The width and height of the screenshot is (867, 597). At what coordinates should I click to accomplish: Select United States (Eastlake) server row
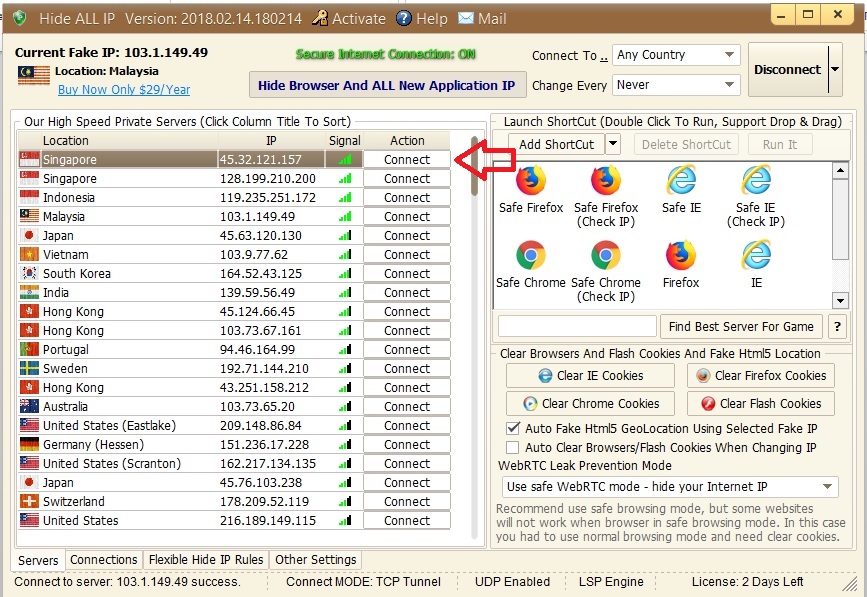[x=234, y=425]
